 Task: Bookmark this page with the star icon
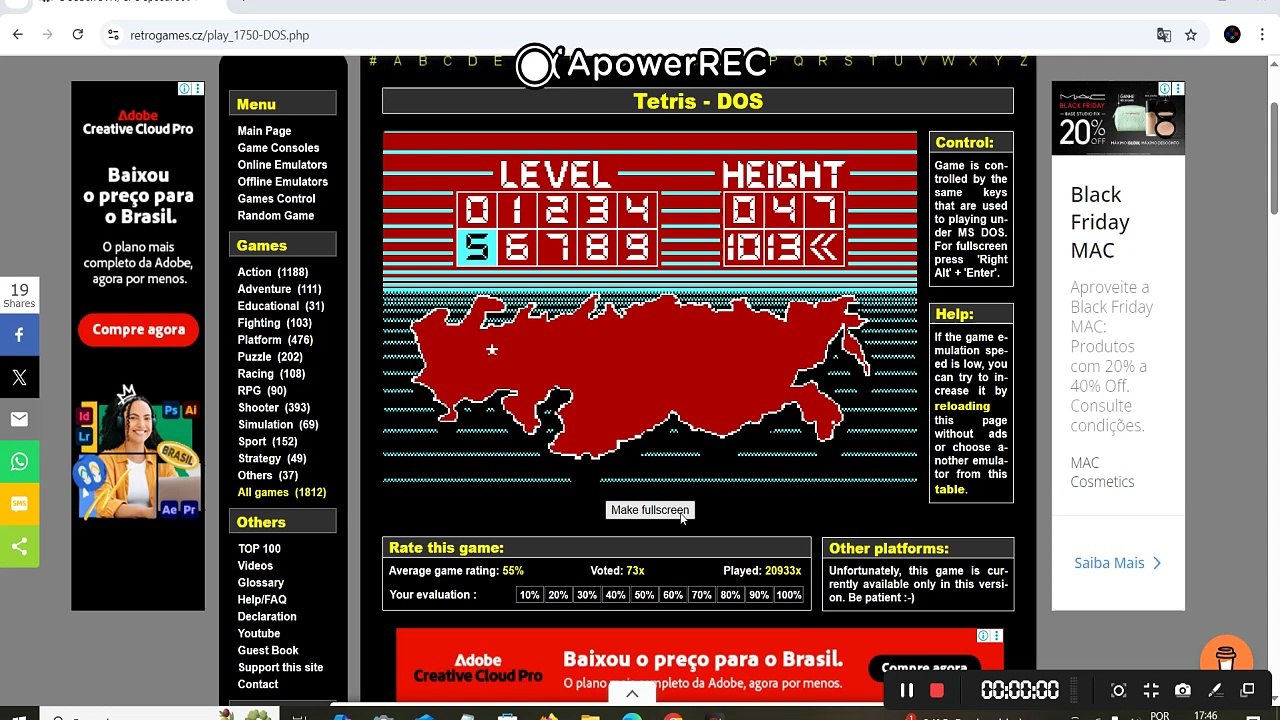click(x=1191, y=35)
